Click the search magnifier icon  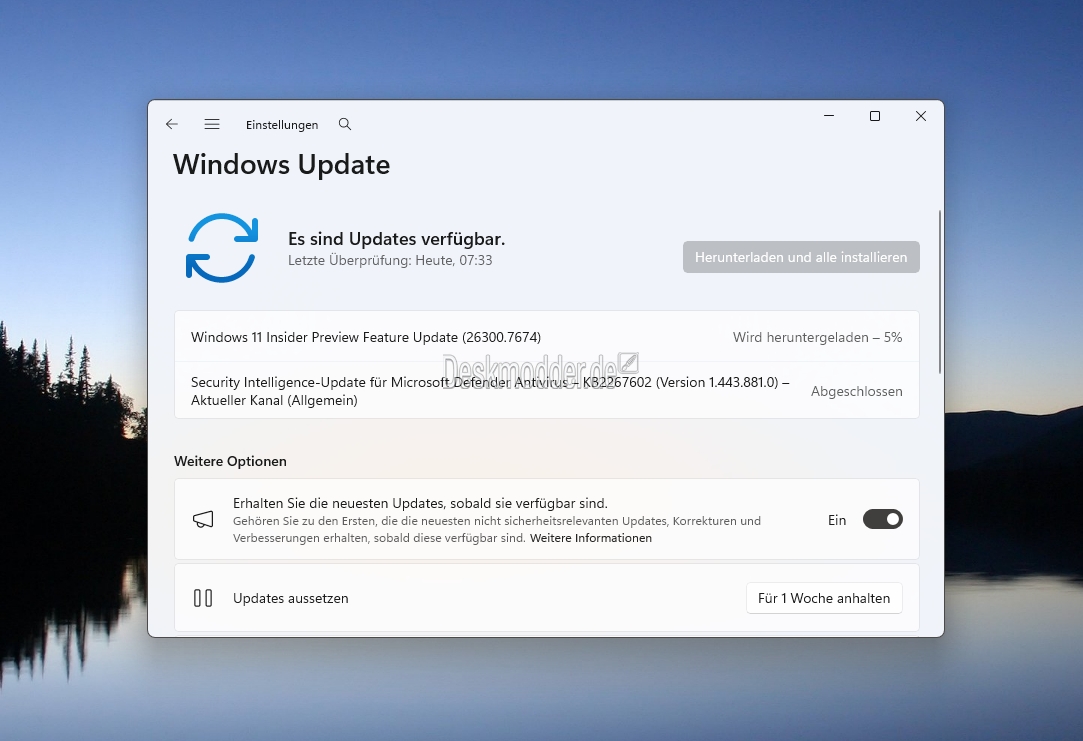point(345,125)
